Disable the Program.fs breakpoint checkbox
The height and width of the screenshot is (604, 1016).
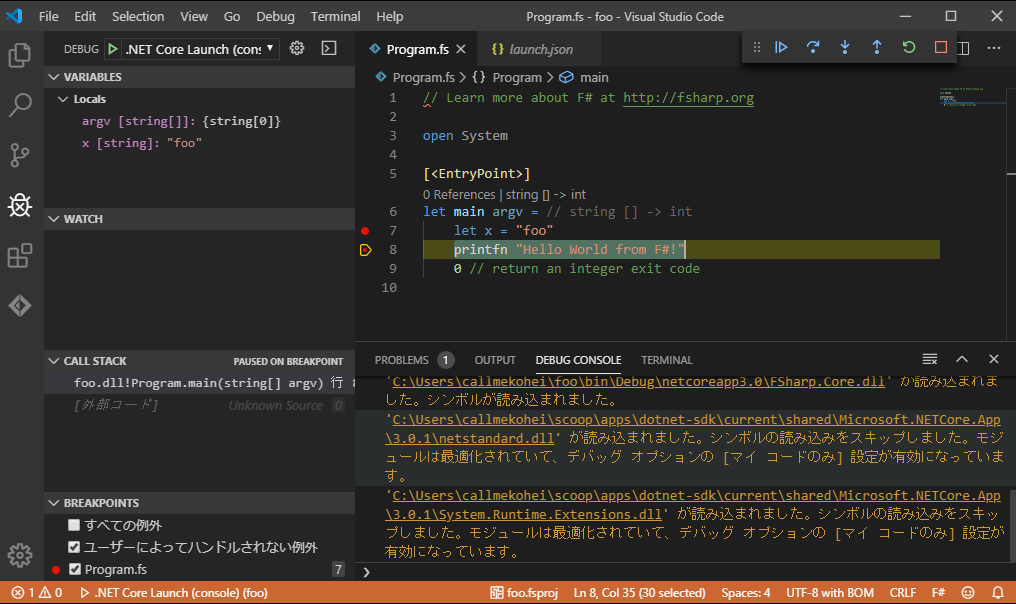(74, 569)
